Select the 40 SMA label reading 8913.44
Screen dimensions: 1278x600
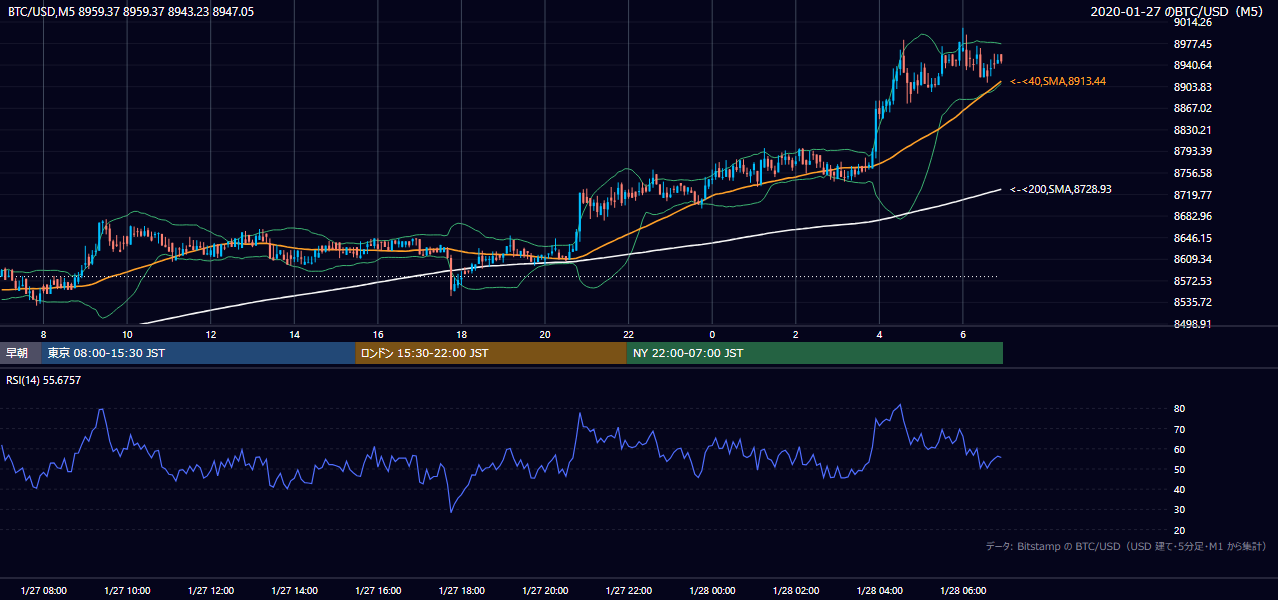(x=1058, y=81)
